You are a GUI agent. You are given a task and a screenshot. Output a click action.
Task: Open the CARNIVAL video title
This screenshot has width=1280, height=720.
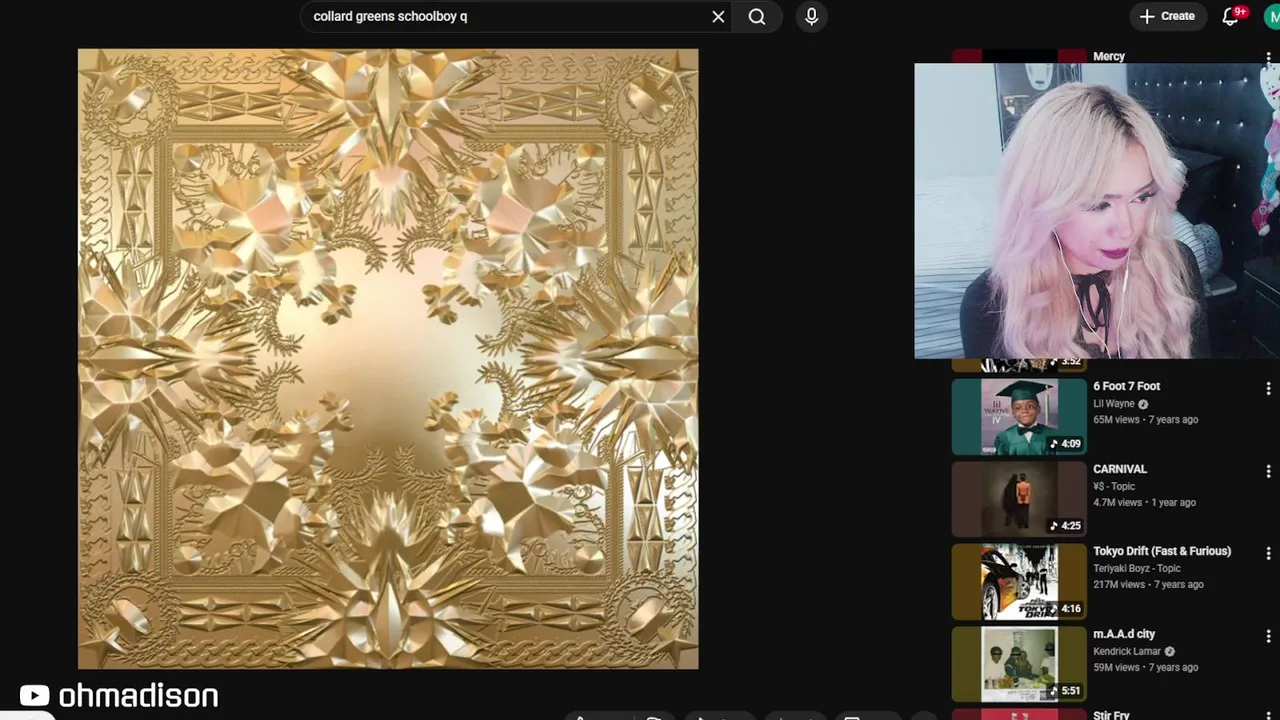1120,469
